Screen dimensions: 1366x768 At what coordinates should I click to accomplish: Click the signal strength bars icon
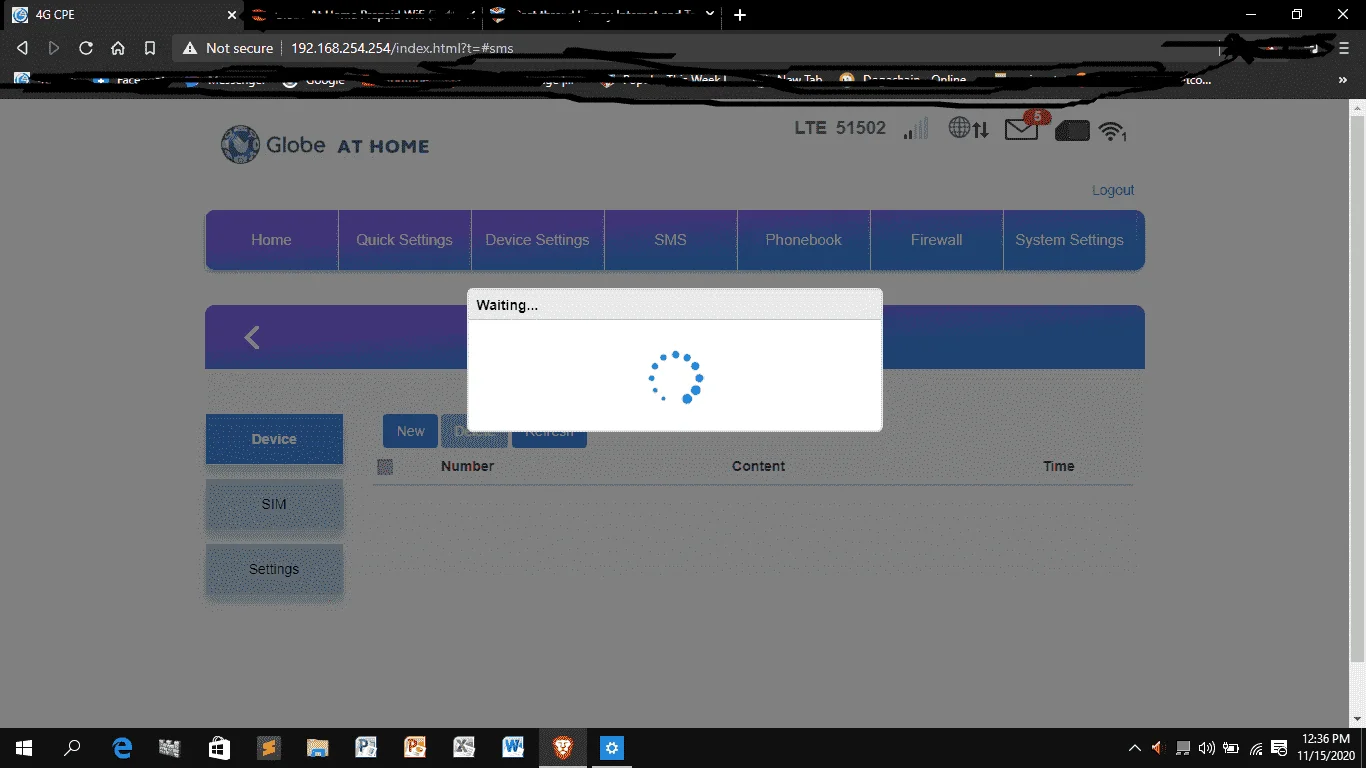(x=915, y=128)
